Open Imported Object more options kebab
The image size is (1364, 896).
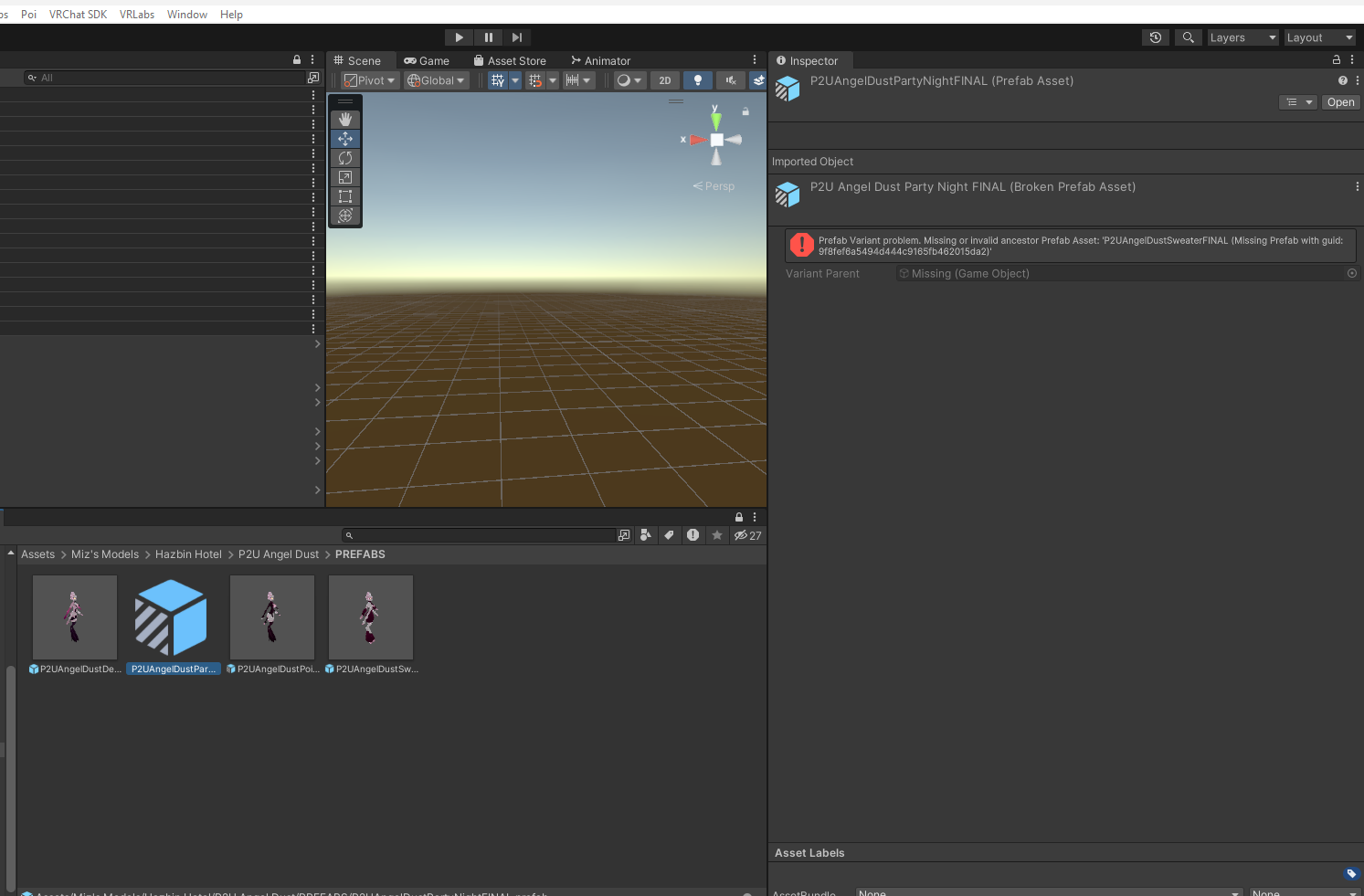(x=1357, y=186)
